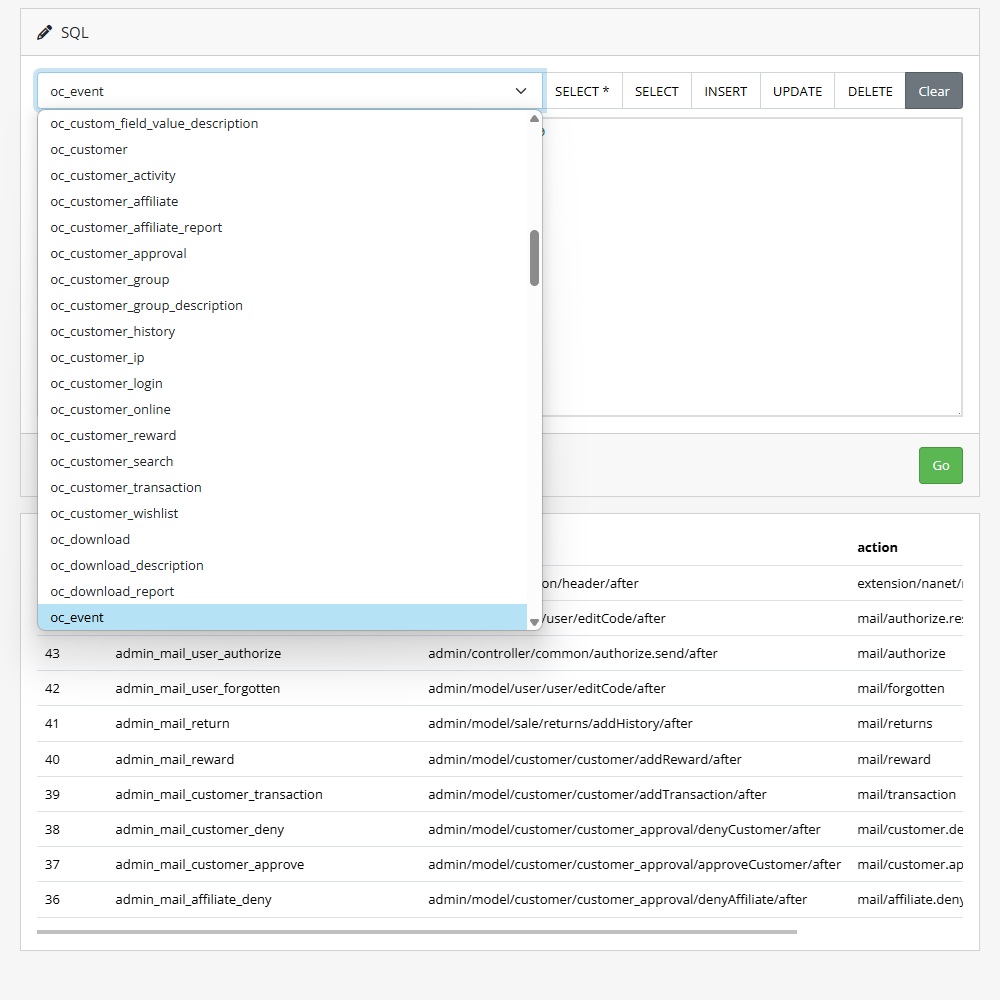Run the query with green Go button

point(940,465)
